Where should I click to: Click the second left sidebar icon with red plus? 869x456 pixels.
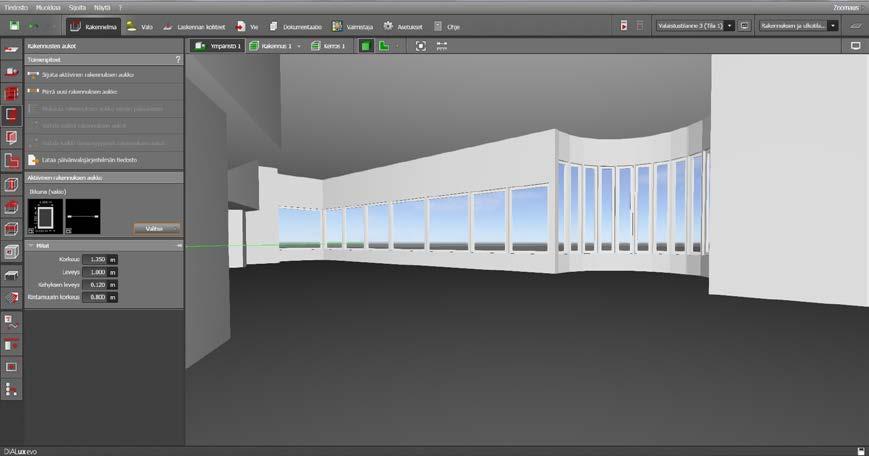[x=11, y=71]
